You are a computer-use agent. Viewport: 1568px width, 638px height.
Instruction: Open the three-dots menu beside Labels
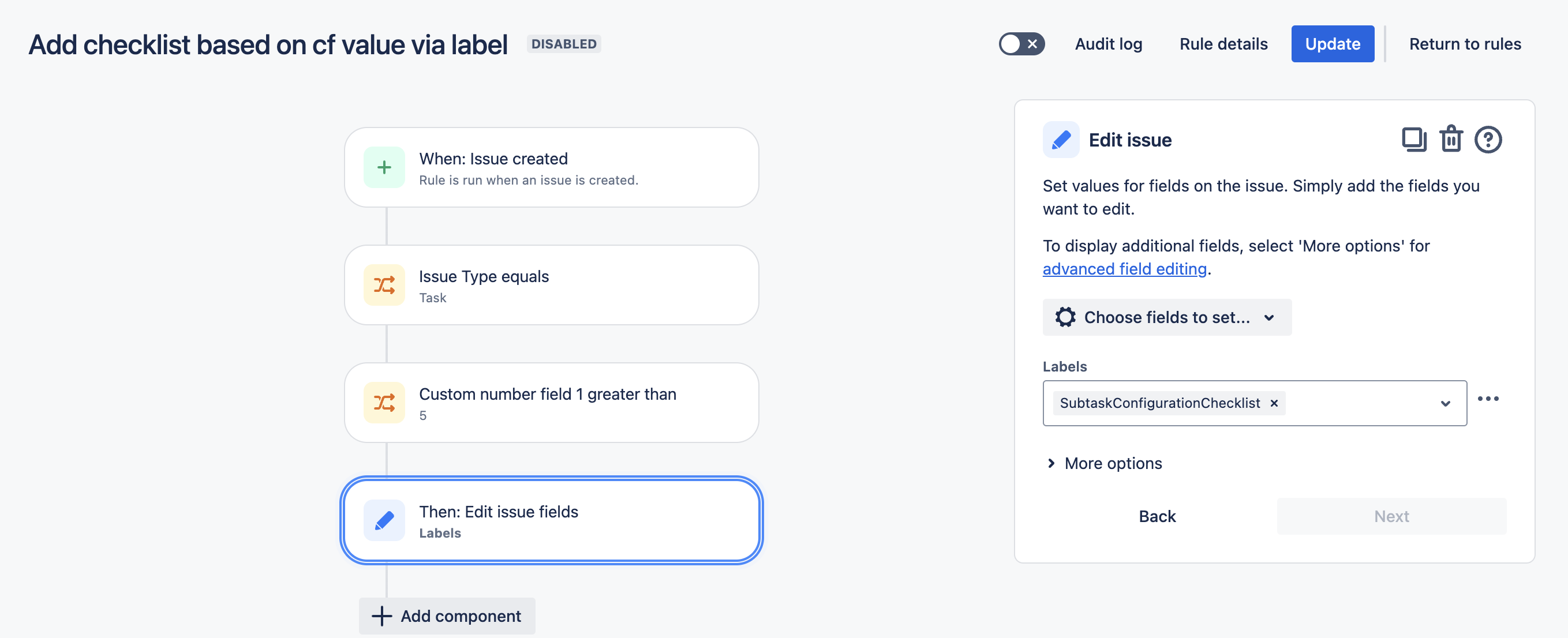(1488, 399)
